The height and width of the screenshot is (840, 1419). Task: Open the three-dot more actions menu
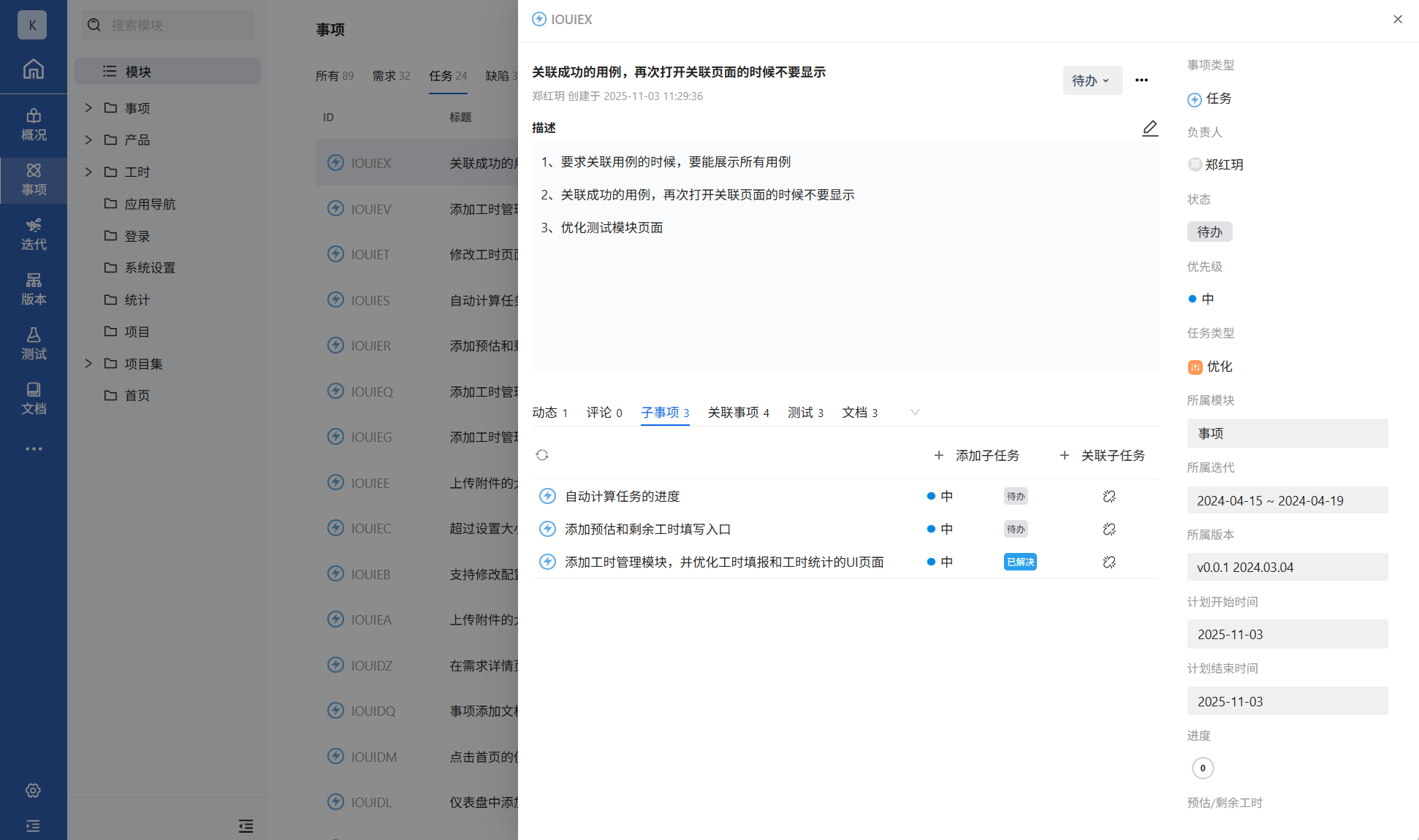(1141, 80)
